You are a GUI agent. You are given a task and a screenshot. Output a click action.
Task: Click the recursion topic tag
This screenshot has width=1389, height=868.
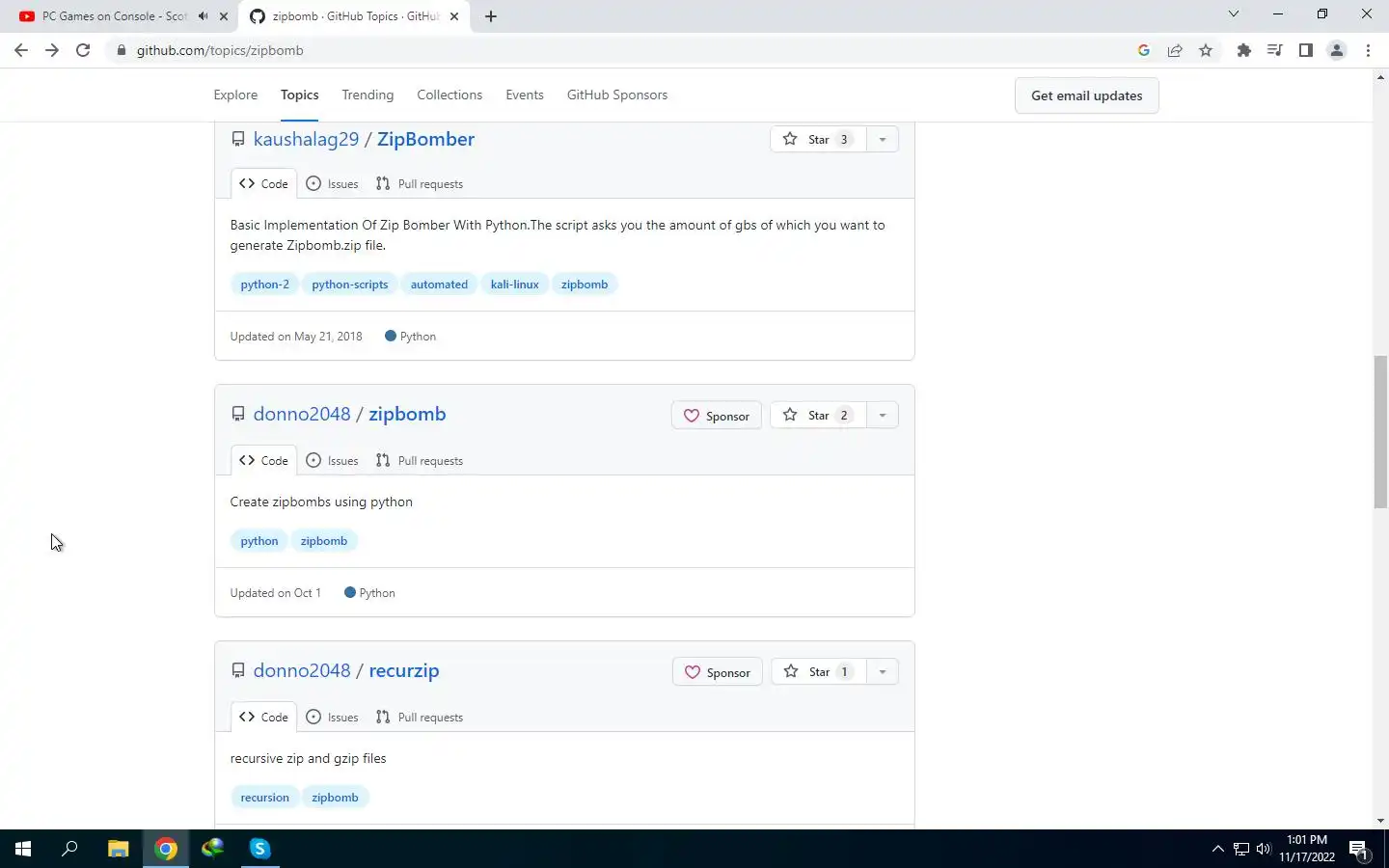264,798
